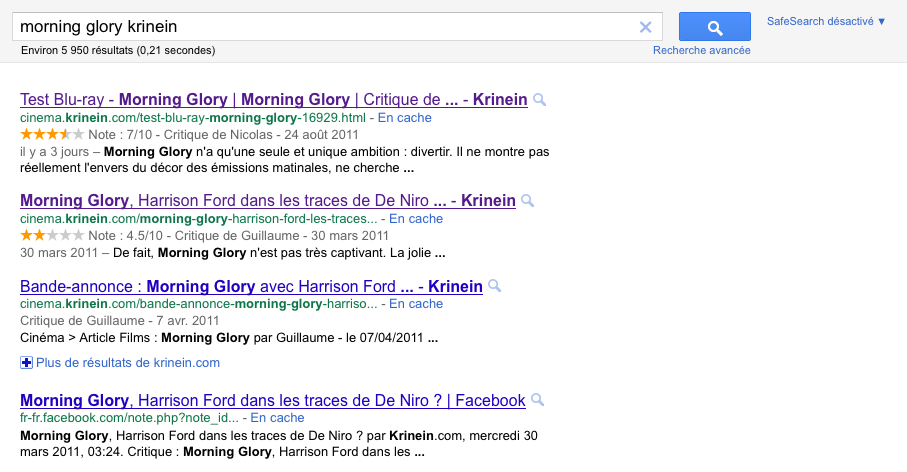Open En cache for the bande-annonce URL
The image size is (907, 472).
pos(416,304)
